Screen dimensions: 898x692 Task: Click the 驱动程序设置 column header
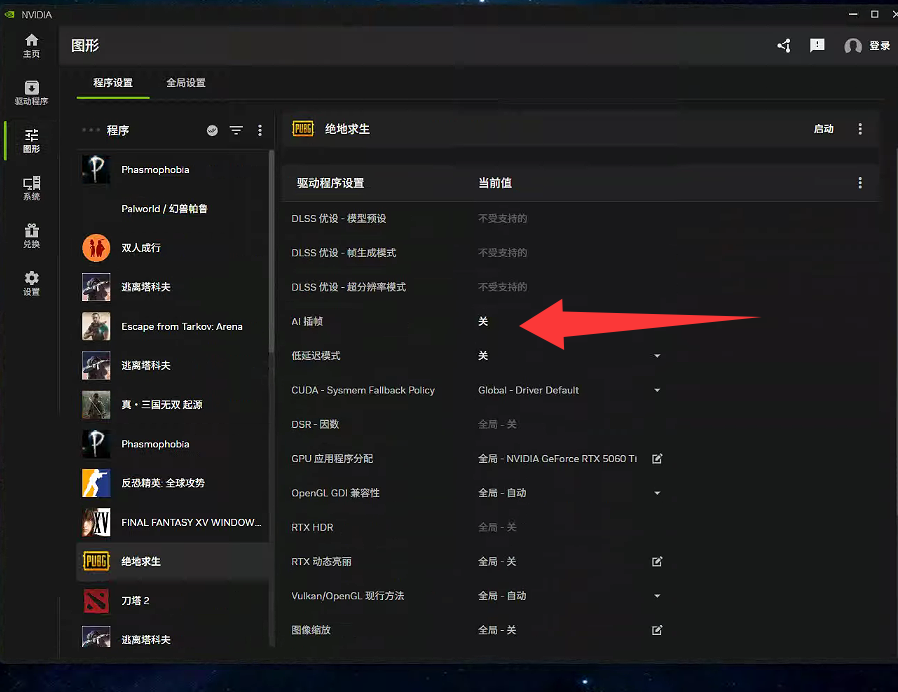coord(330,183)
